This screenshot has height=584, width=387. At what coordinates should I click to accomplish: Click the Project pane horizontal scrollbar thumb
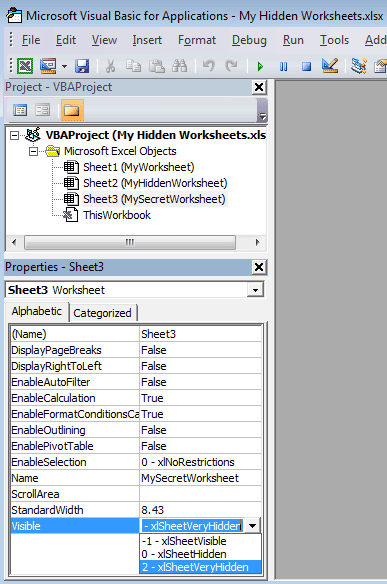pos(130,242)
